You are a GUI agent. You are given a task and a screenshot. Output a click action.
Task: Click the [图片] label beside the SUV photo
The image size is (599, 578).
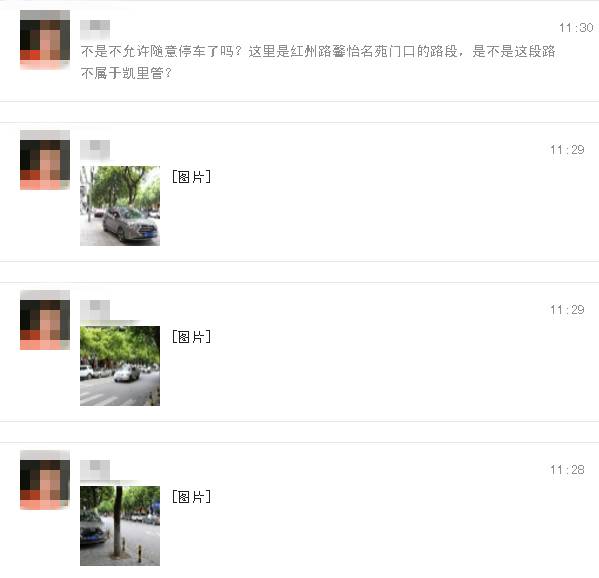point(191,177)
